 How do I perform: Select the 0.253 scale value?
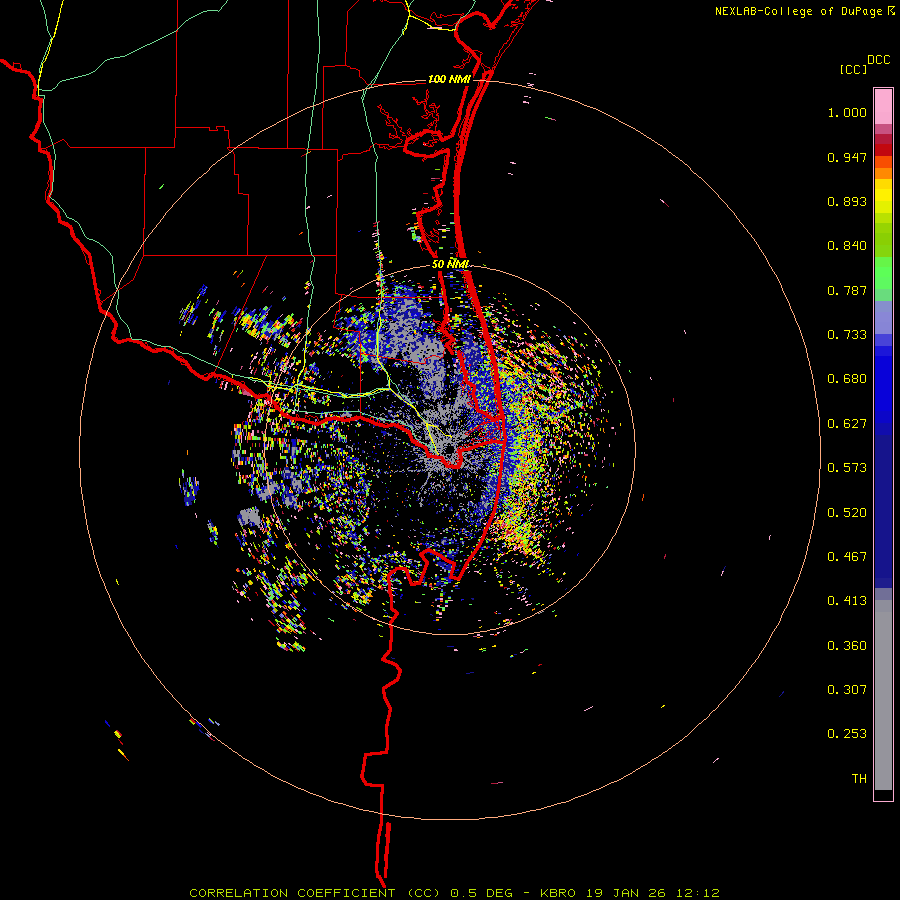click(x=847, y=734)
